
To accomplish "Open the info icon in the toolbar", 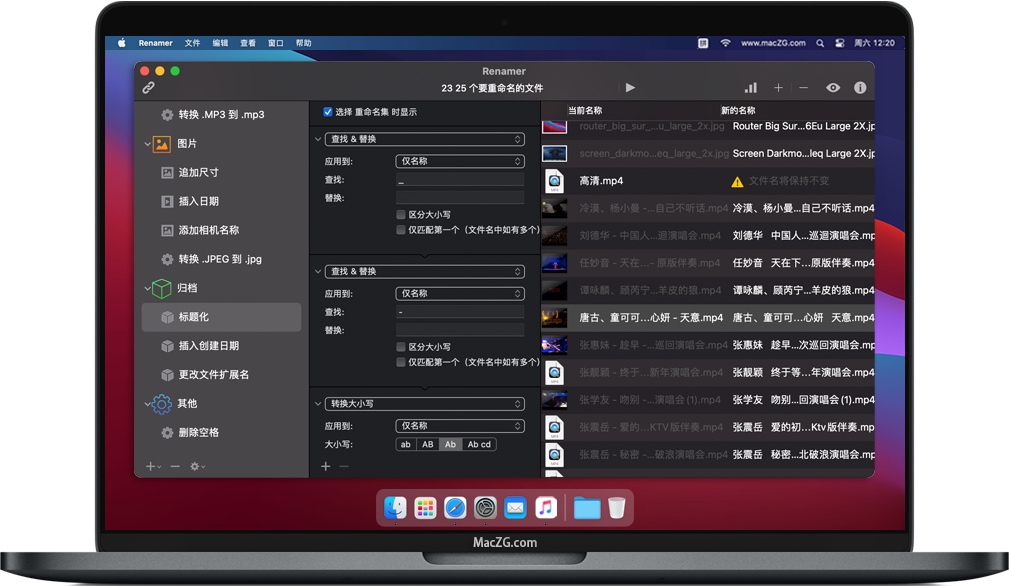I will (860, 88).
